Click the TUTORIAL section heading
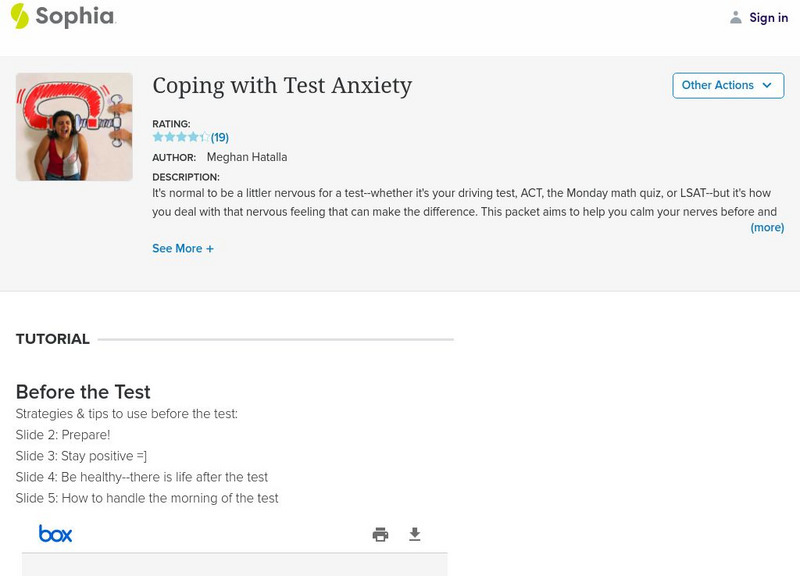 [x=53, y=339]
